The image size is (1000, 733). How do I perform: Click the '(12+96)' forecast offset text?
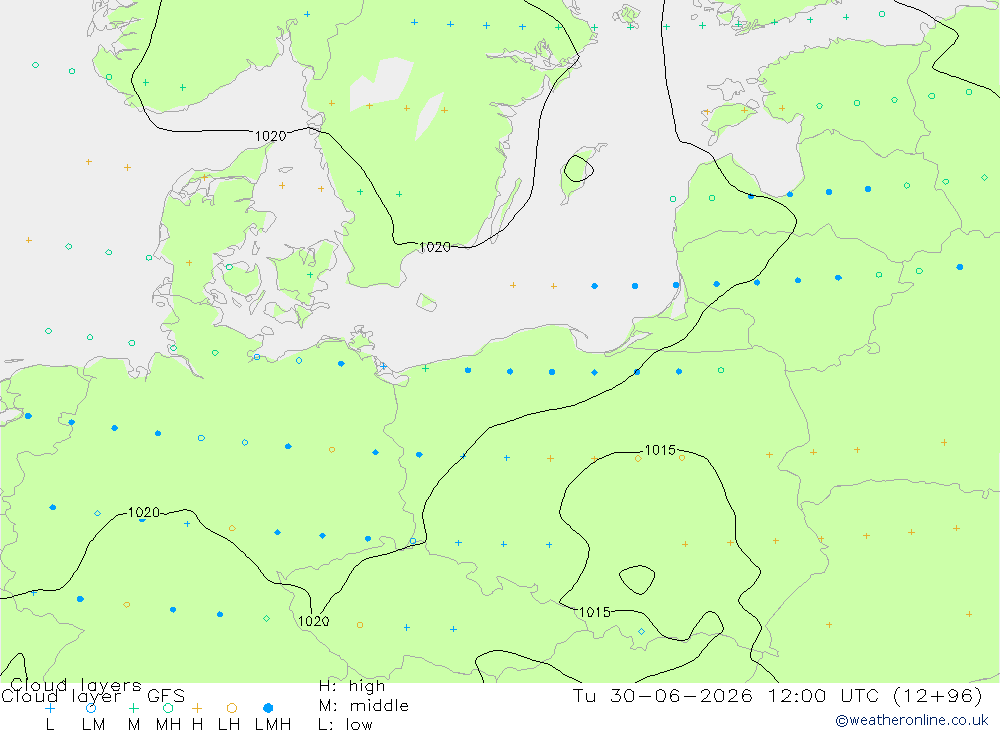tap(938, 695)
